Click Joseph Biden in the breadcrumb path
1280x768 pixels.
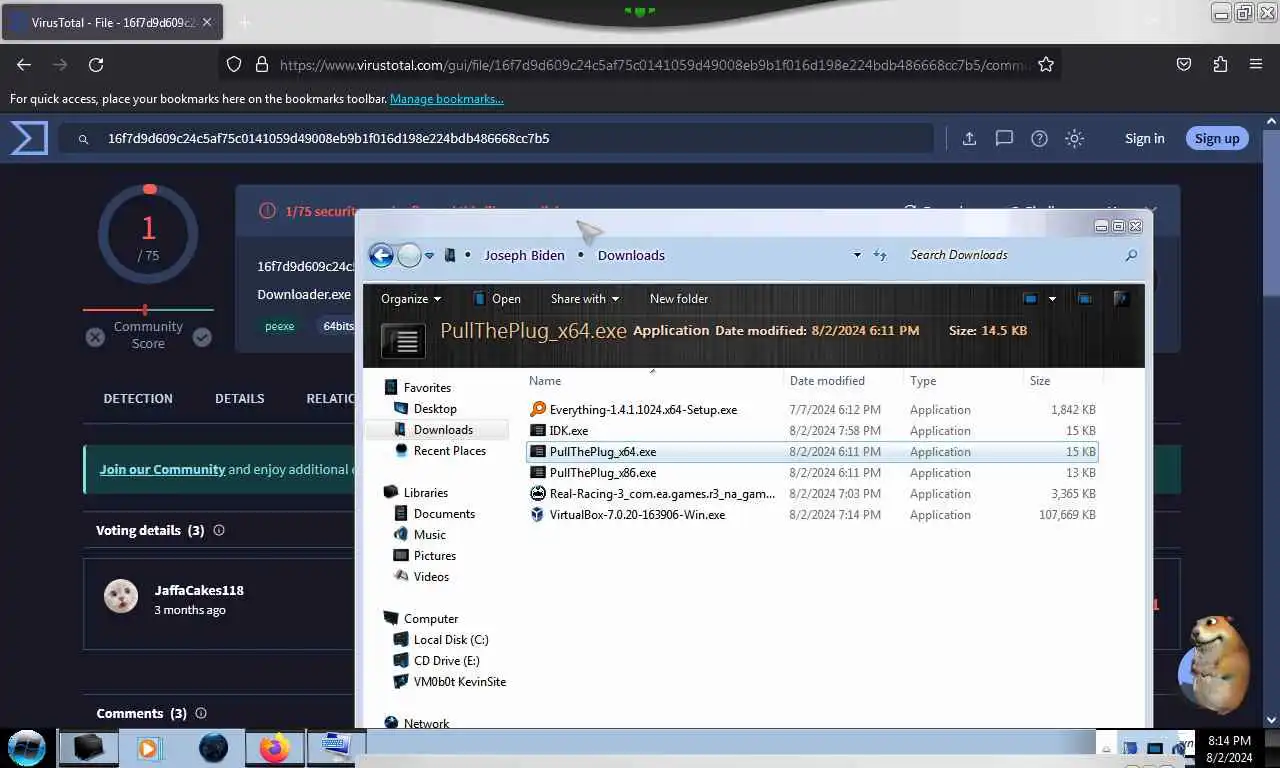[525, 255]
